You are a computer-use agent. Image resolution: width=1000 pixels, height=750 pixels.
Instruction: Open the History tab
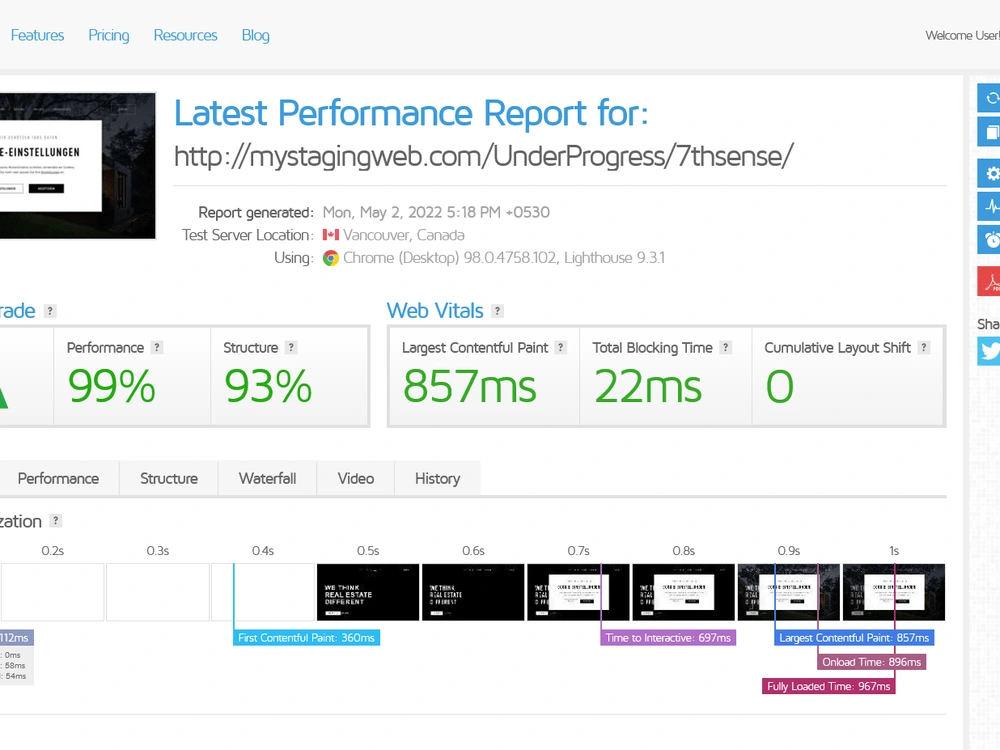click(x=438, y=479)
